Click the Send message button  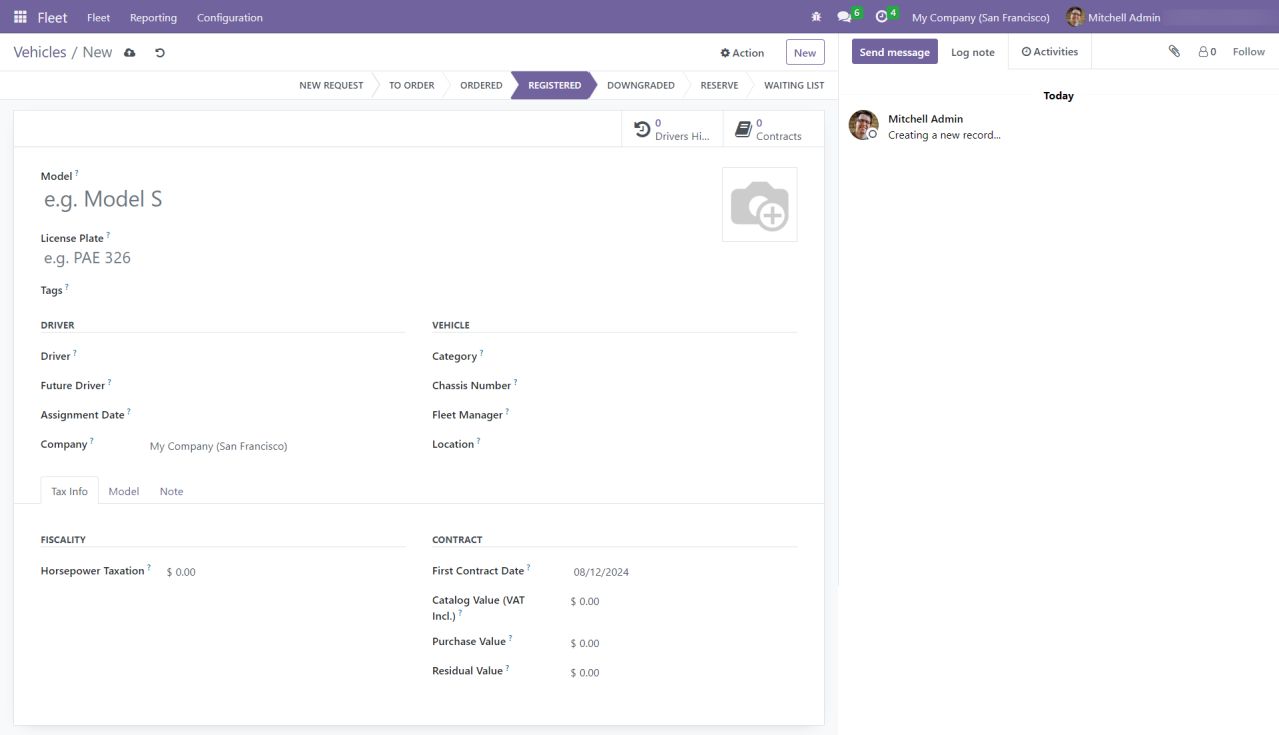coord(894,52)
